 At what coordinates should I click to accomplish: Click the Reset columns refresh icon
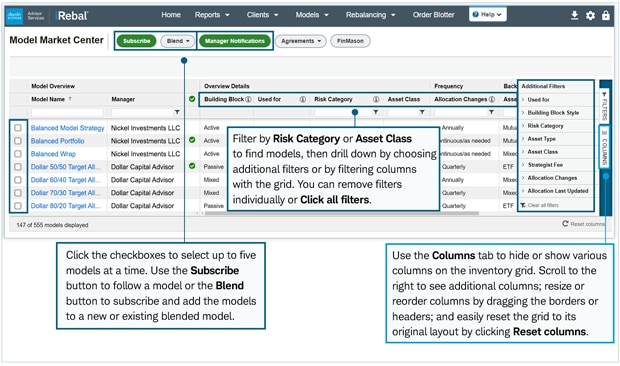(x=565, y=224)
